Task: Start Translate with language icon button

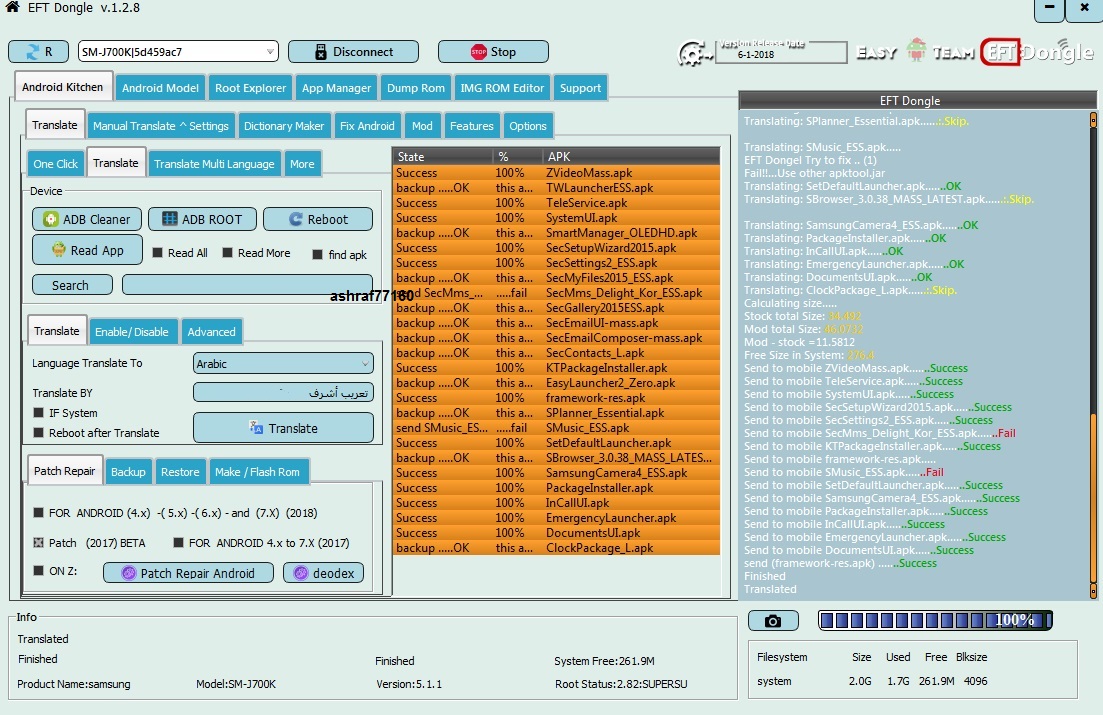Action: pos(283,428)
